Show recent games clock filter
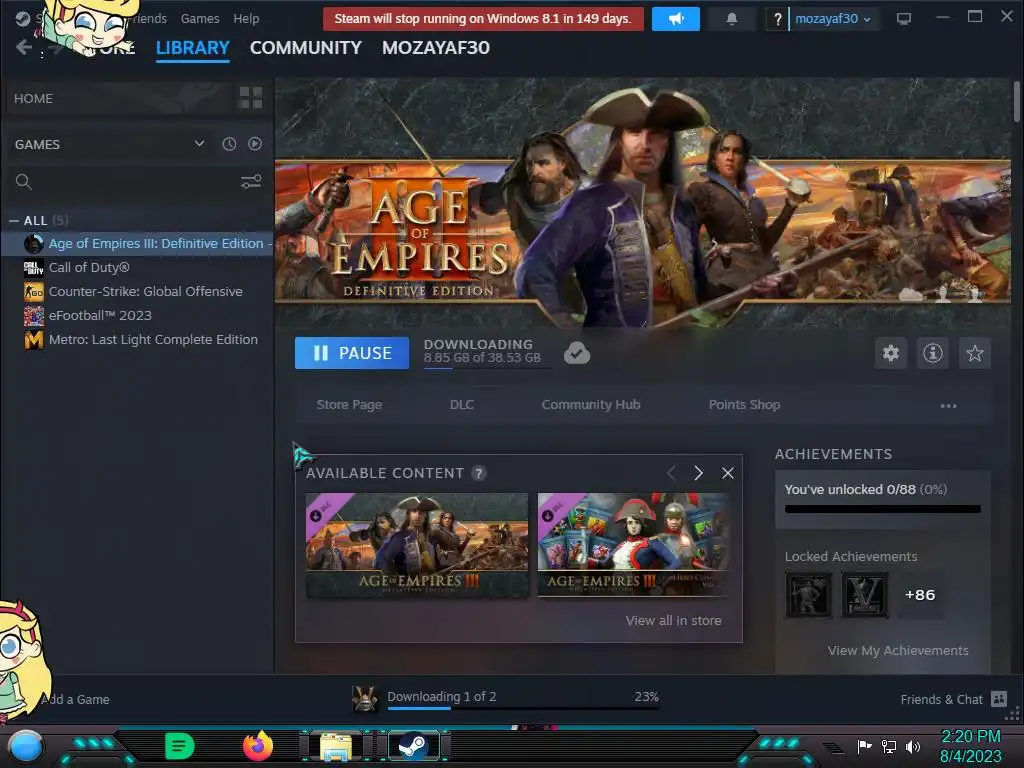 point(229,144)
